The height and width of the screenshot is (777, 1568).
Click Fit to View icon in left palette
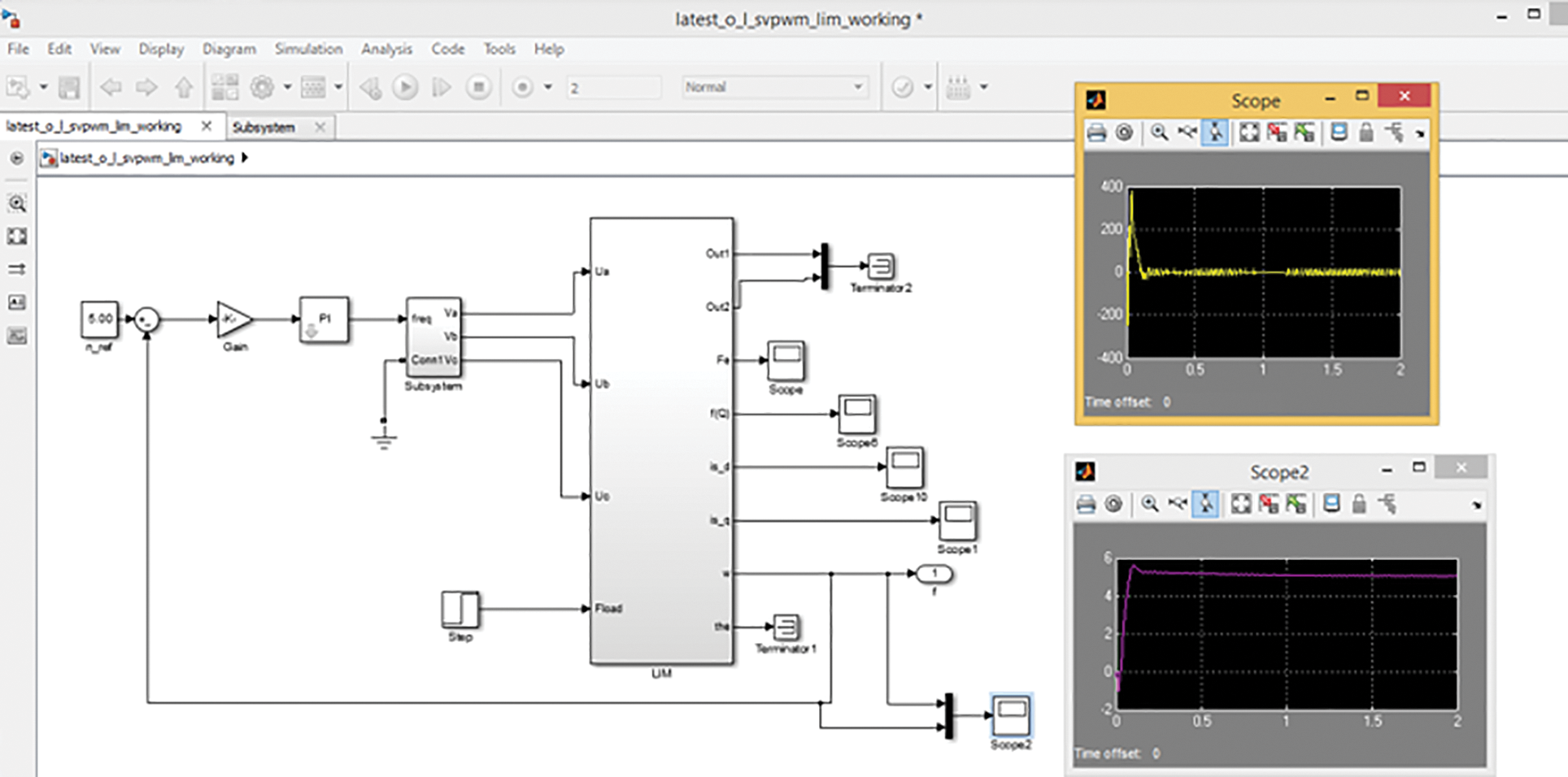coord(17,237)
